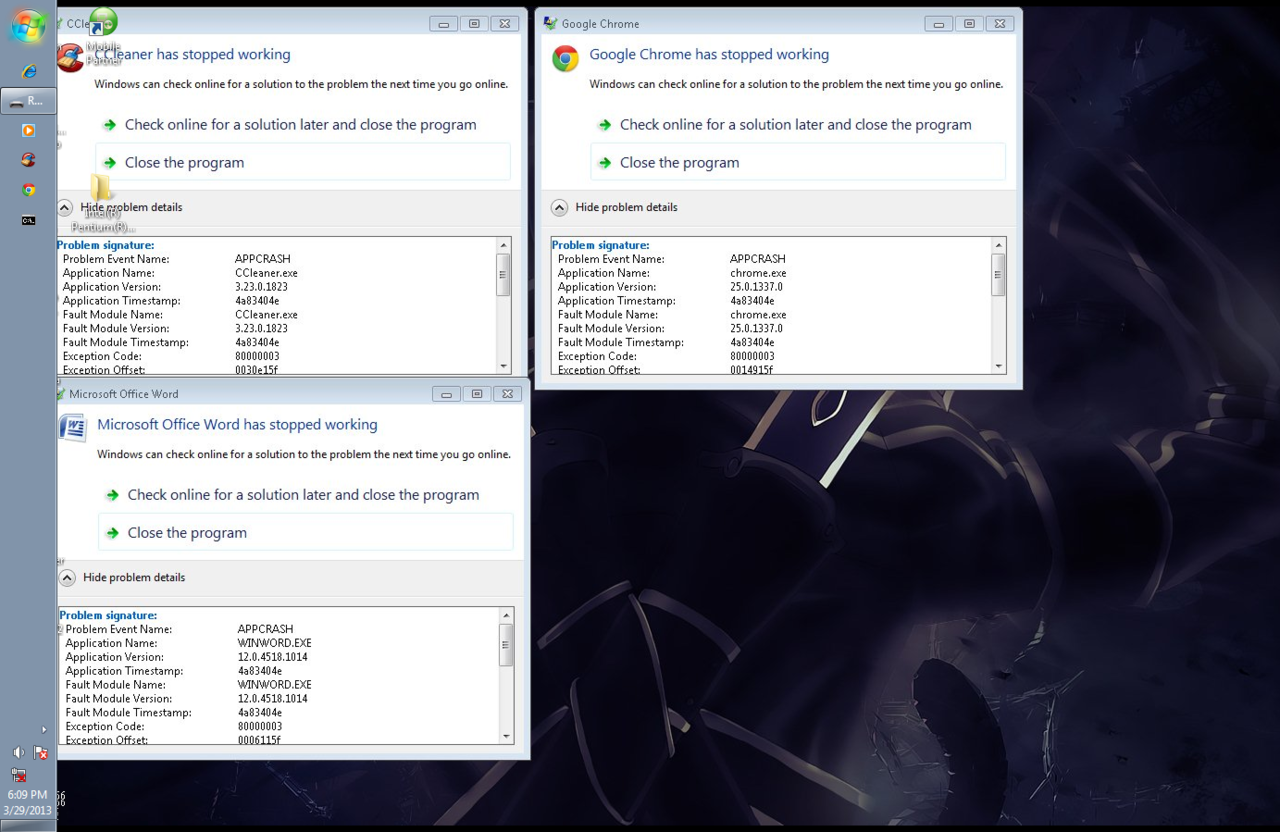The width and height of the screenshot is (1280, 832).
Task: Open the Command Prompt taskbar icon
Action: 28,220
